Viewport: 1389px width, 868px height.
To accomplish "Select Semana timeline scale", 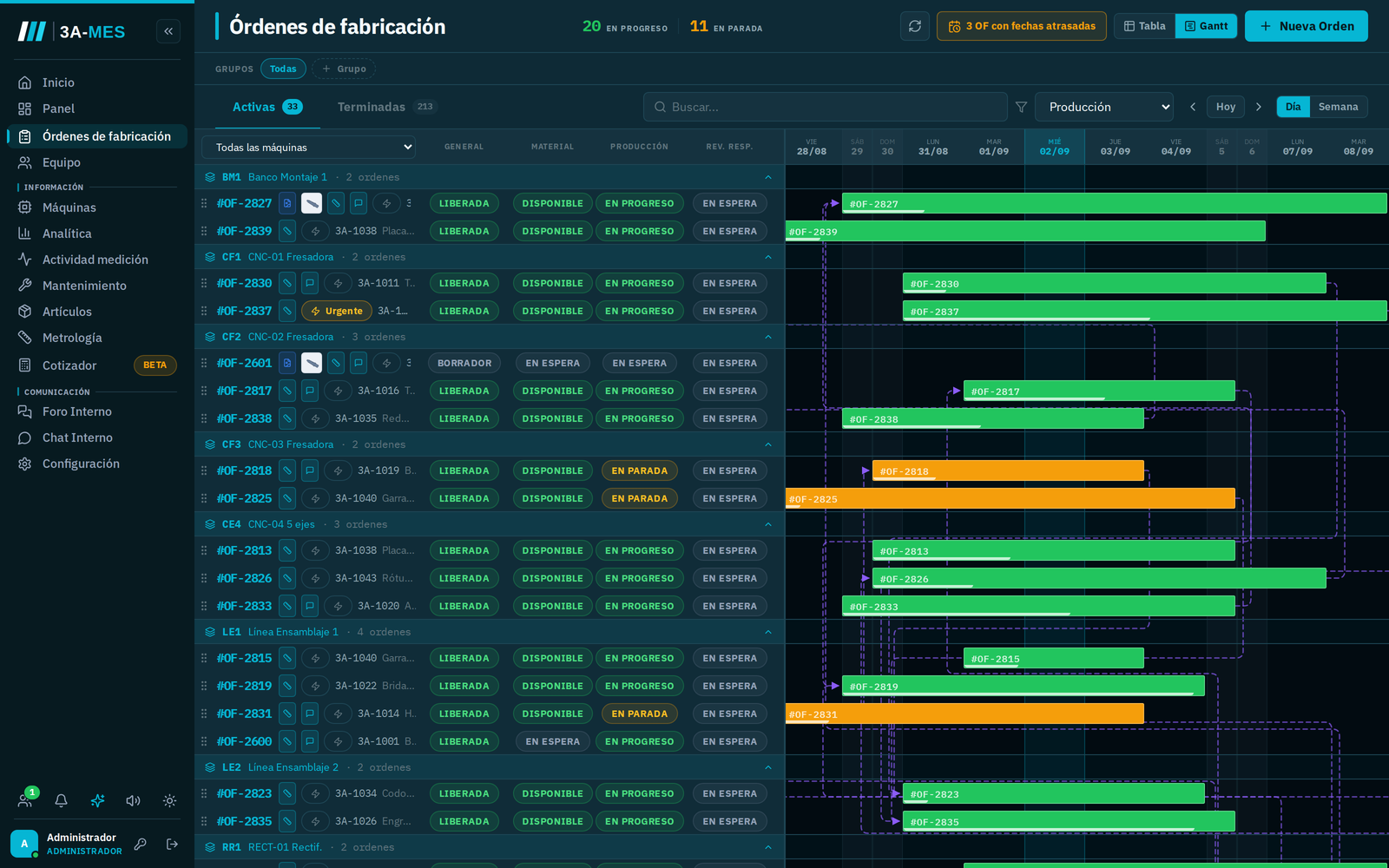I will pos(1338,107).
